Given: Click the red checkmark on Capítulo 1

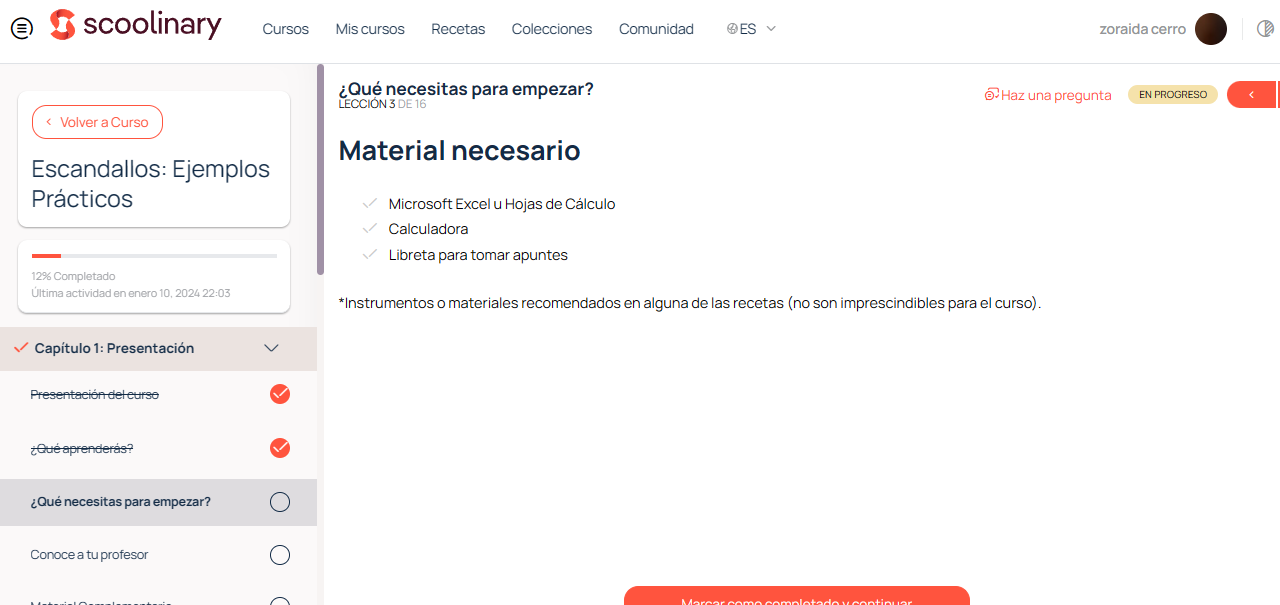Looking at the screenshot, I should coord(20,348).
